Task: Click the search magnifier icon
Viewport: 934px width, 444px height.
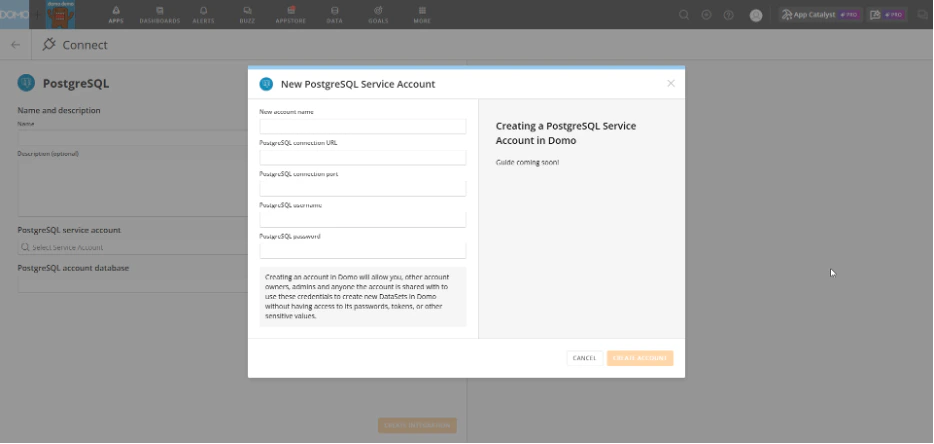Action: tap(684, 15)
